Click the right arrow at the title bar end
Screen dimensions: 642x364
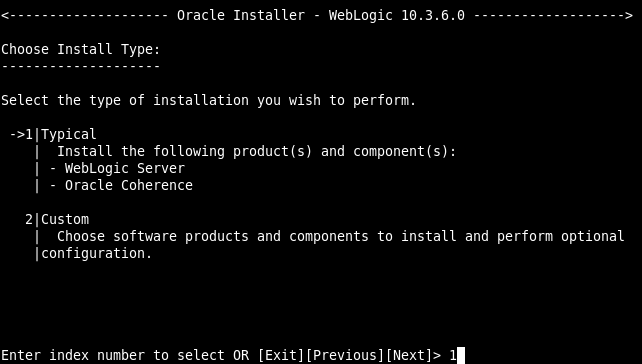[x=629, y=16]
